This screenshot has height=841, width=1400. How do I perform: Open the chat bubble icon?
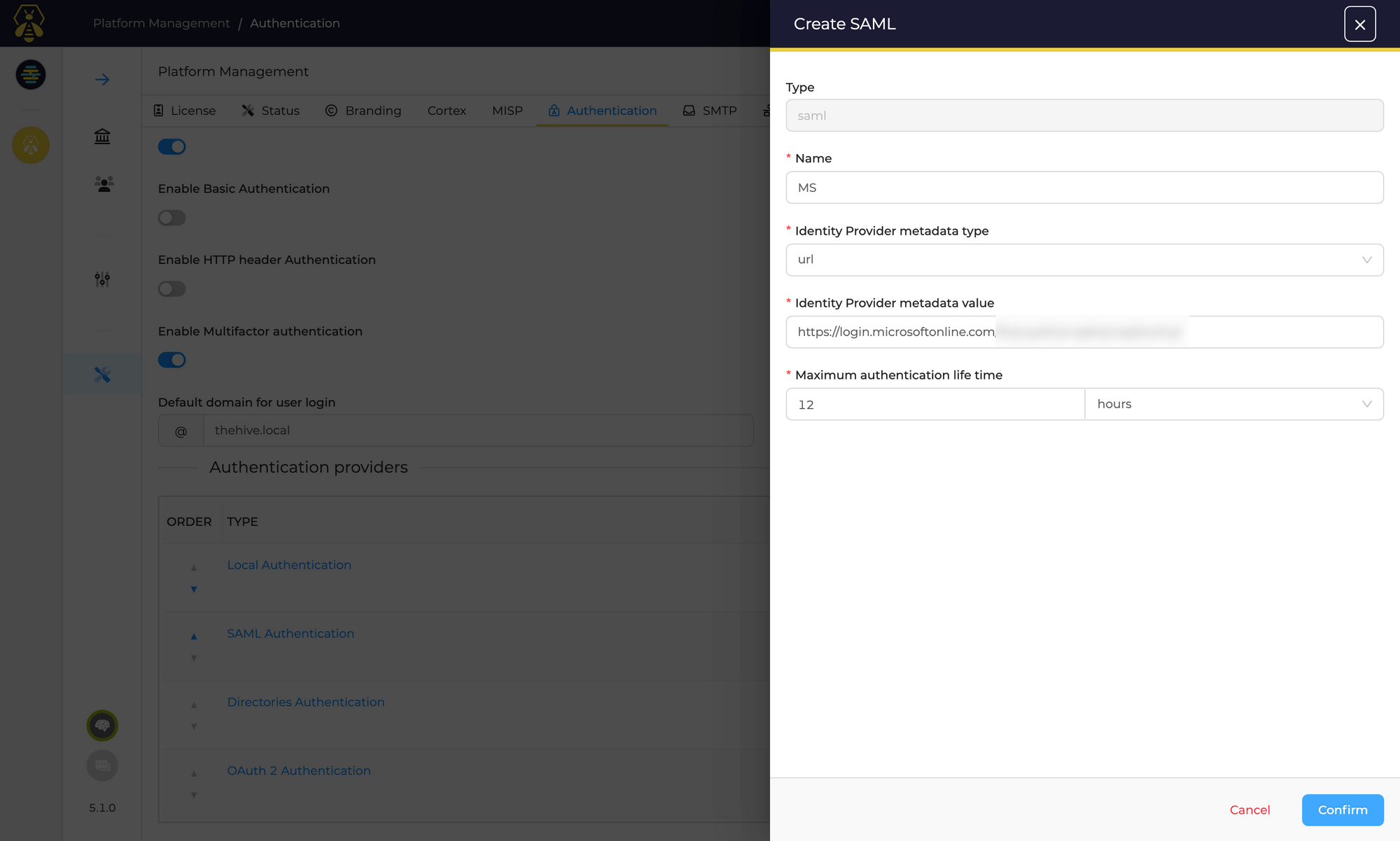coord(102,765)
